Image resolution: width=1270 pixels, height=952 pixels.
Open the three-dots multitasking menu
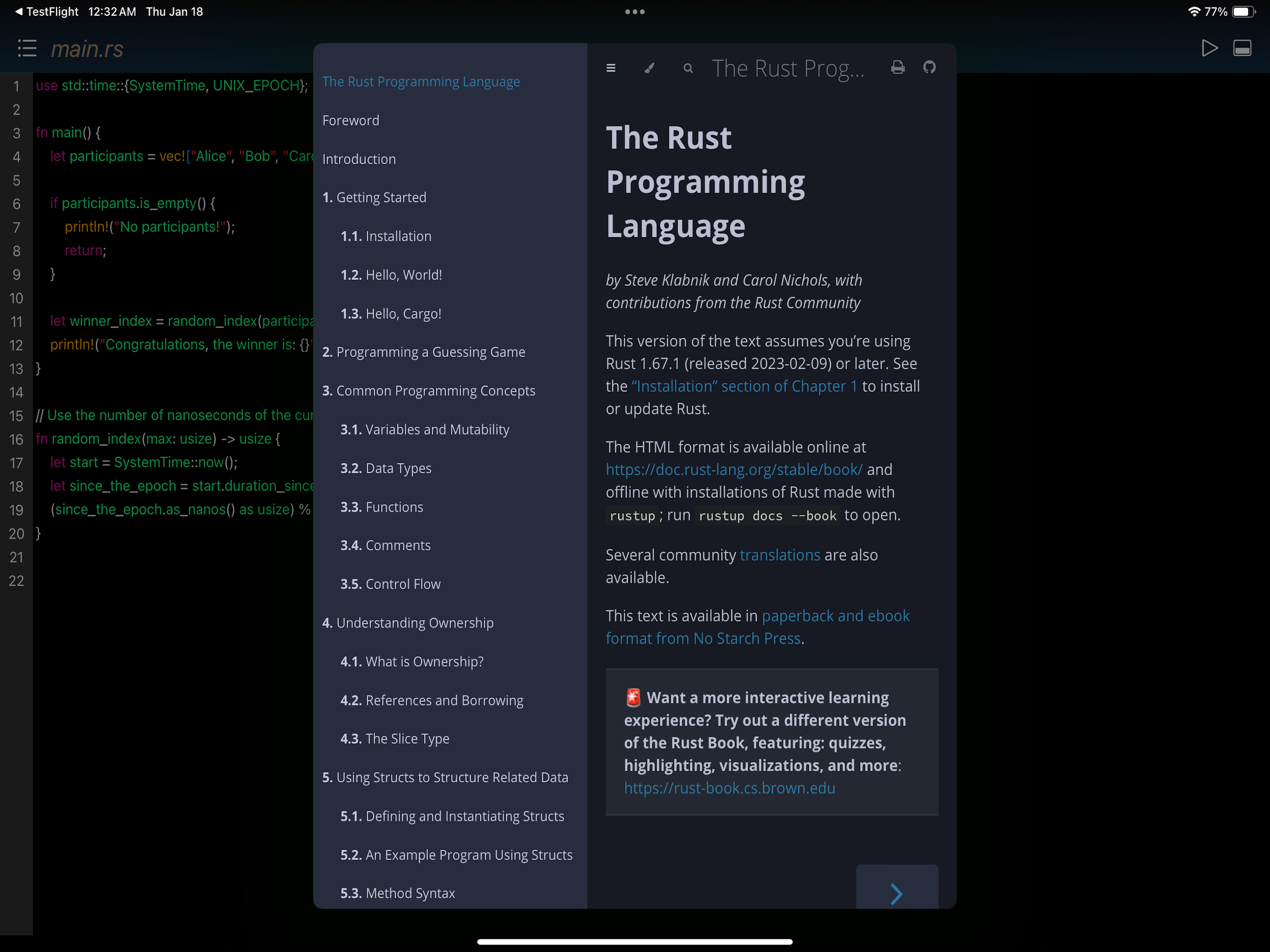[635, 12]
